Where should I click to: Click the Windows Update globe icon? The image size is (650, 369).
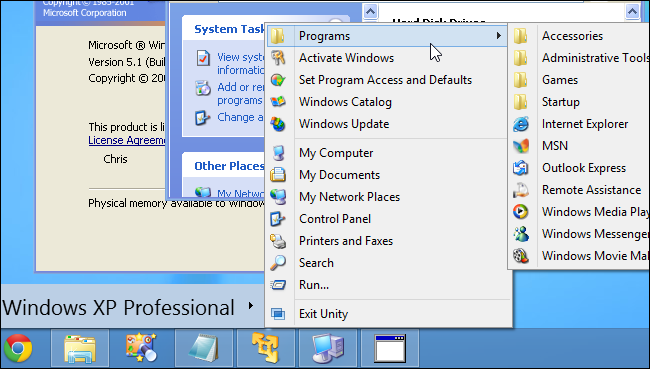(x=278, y=124)
